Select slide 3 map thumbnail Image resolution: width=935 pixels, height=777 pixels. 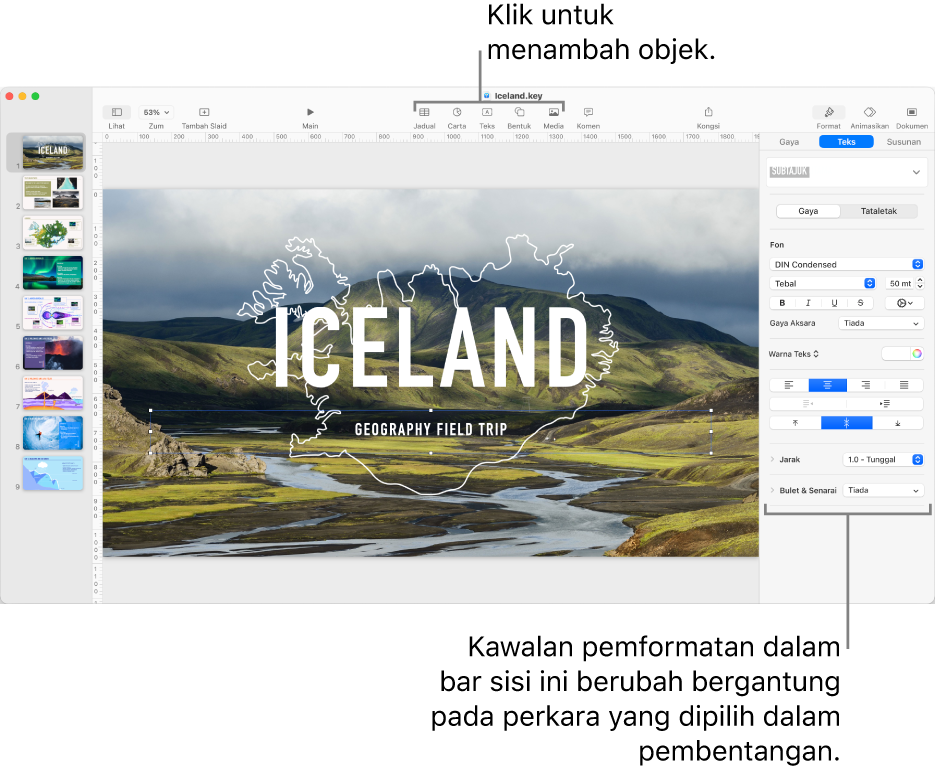coord(53,232)
